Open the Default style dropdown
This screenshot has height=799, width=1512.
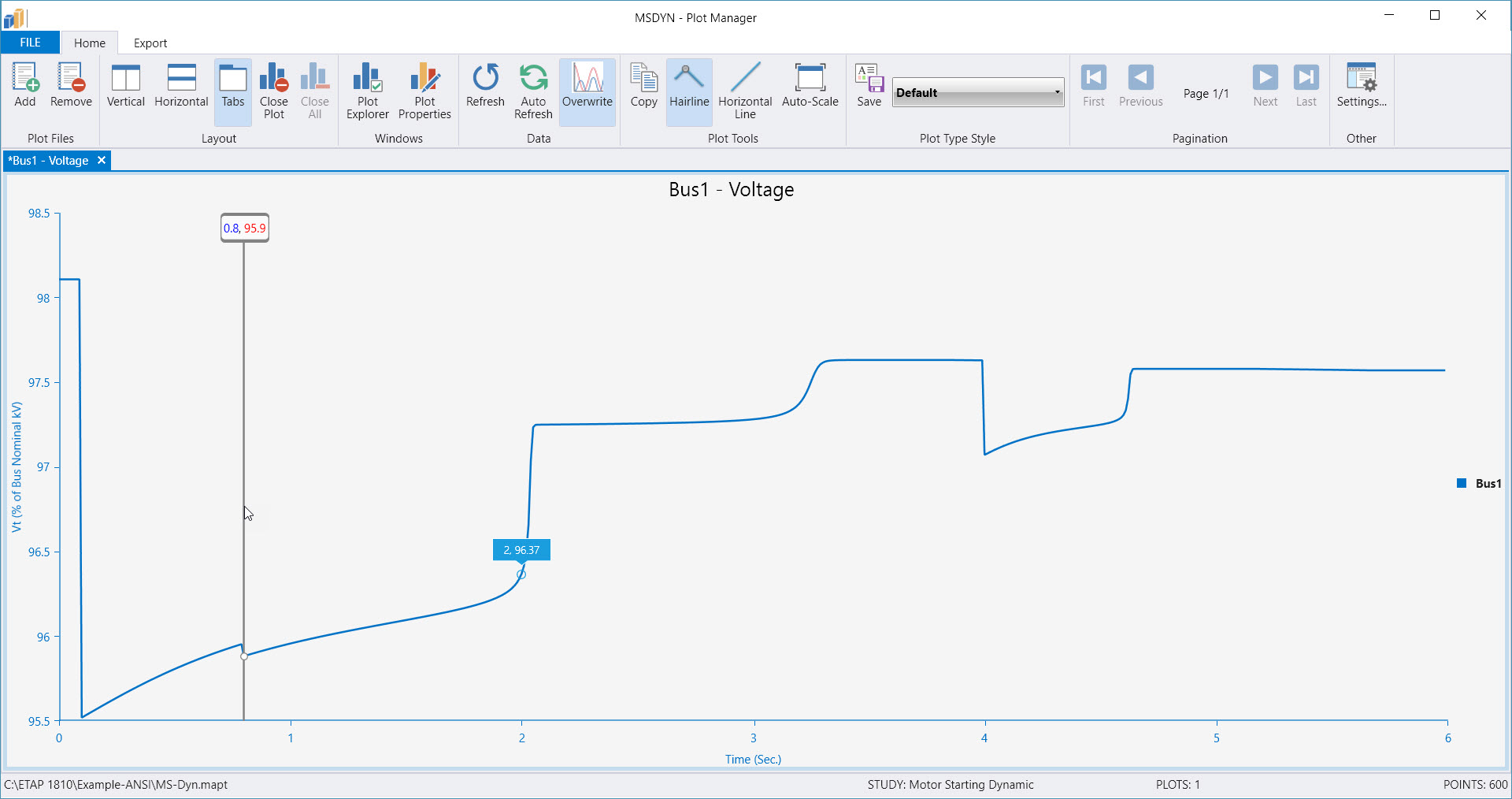coord(1057,92)
